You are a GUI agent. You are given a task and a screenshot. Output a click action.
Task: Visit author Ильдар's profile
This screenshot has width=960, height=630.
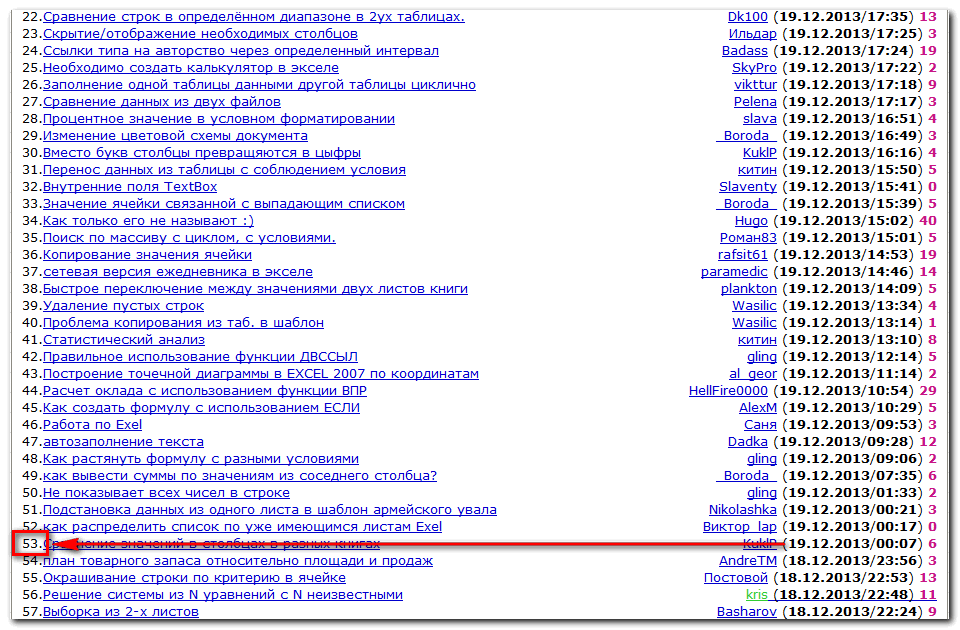coord(752,34)
